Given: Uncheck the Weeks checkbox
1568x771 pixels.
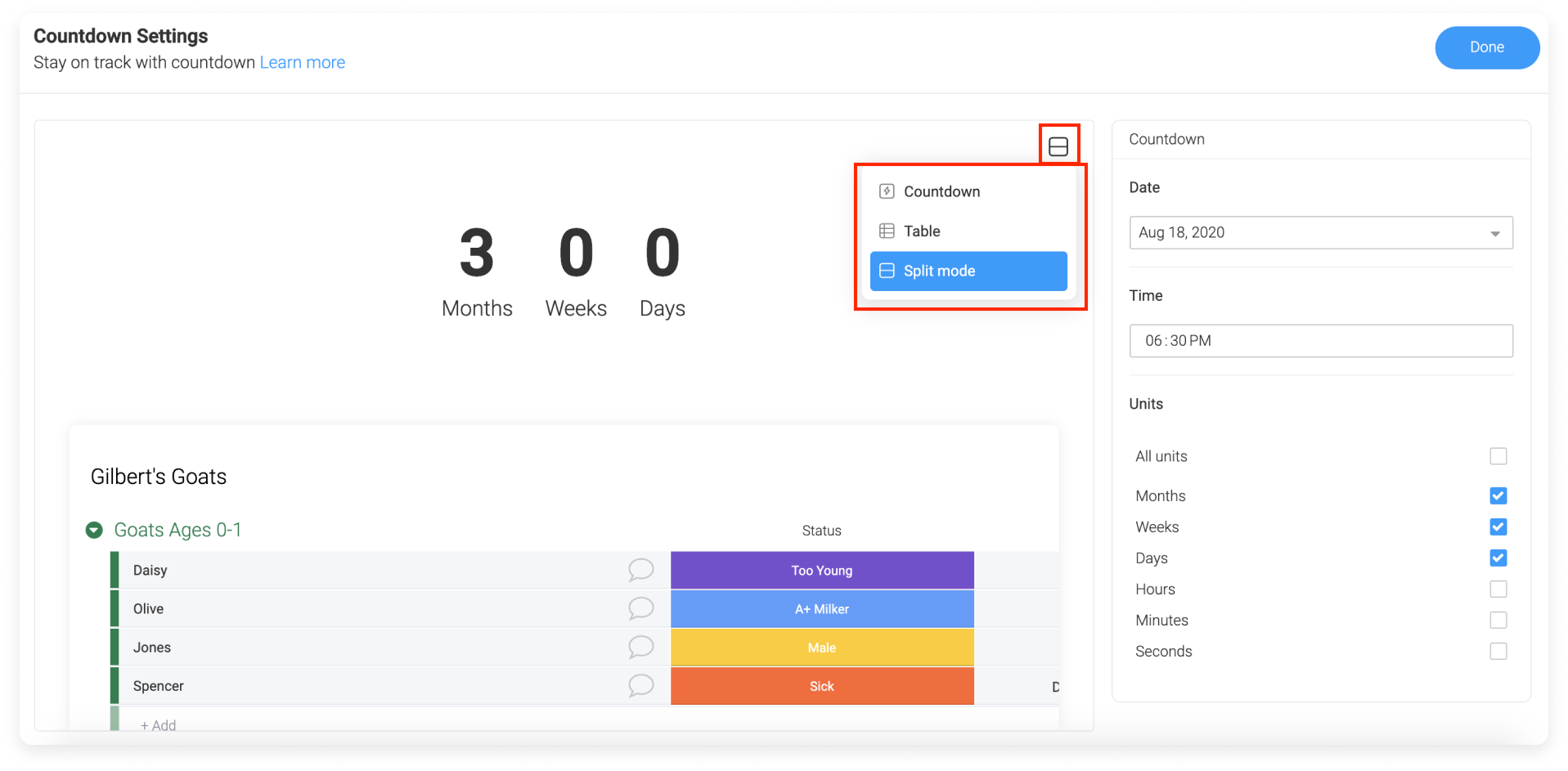Looking at the screenshot, I should pyautogui.click(x=1498, y=527).
